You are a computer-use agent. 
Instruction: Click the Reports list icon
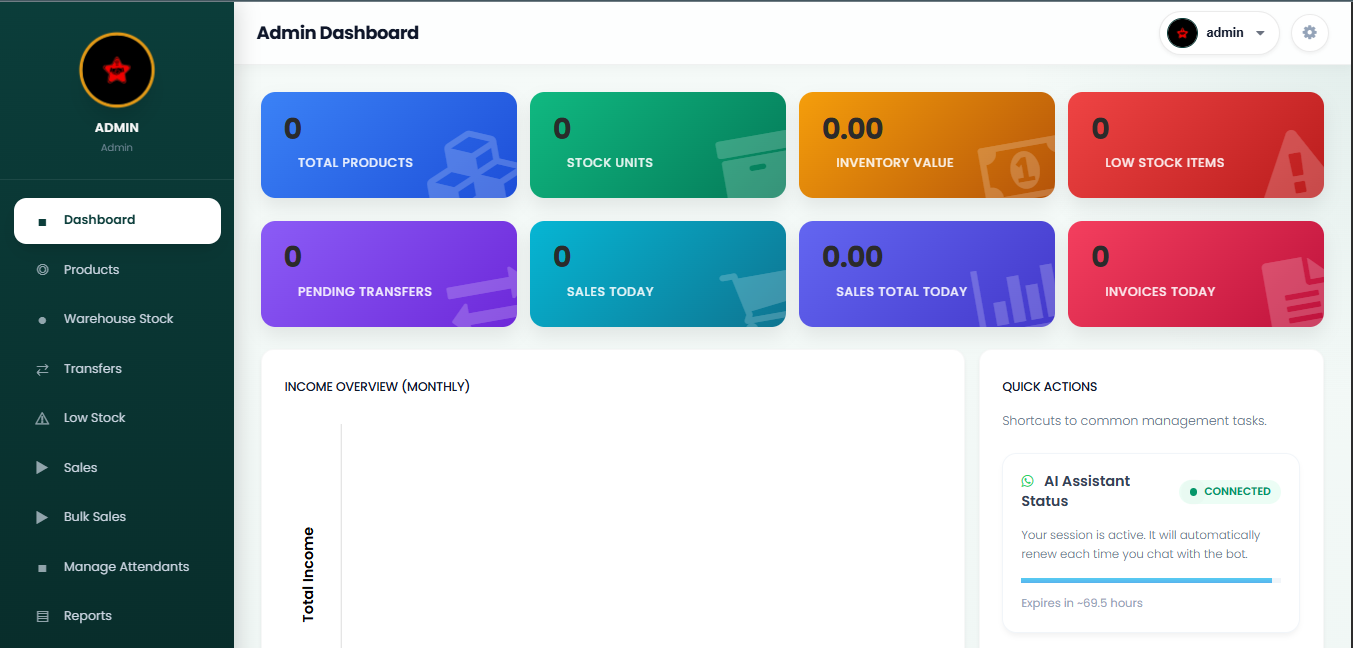coord(42,617)
